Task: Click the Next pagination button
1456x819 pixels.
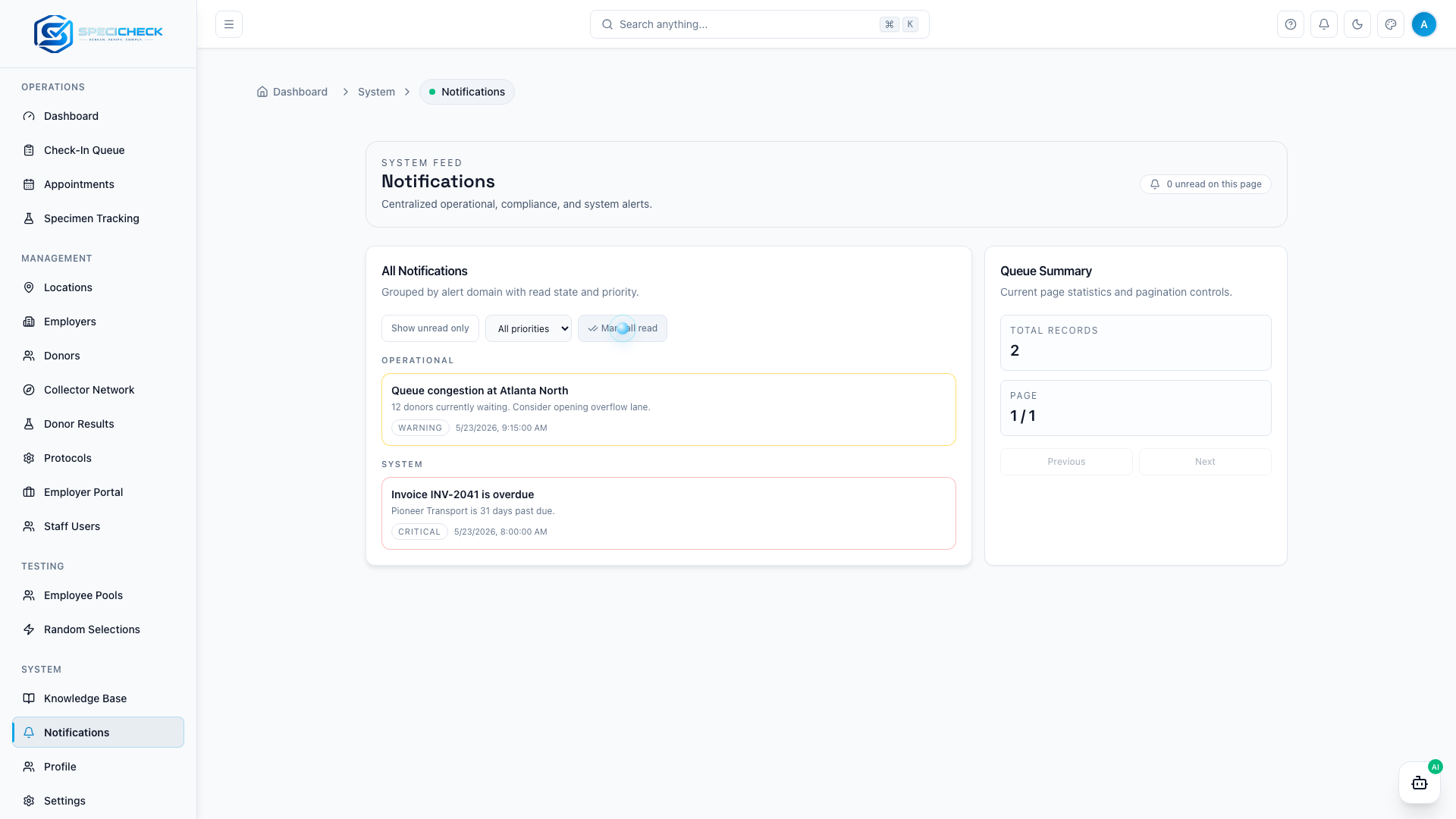Action: [x=1205, y=462]
